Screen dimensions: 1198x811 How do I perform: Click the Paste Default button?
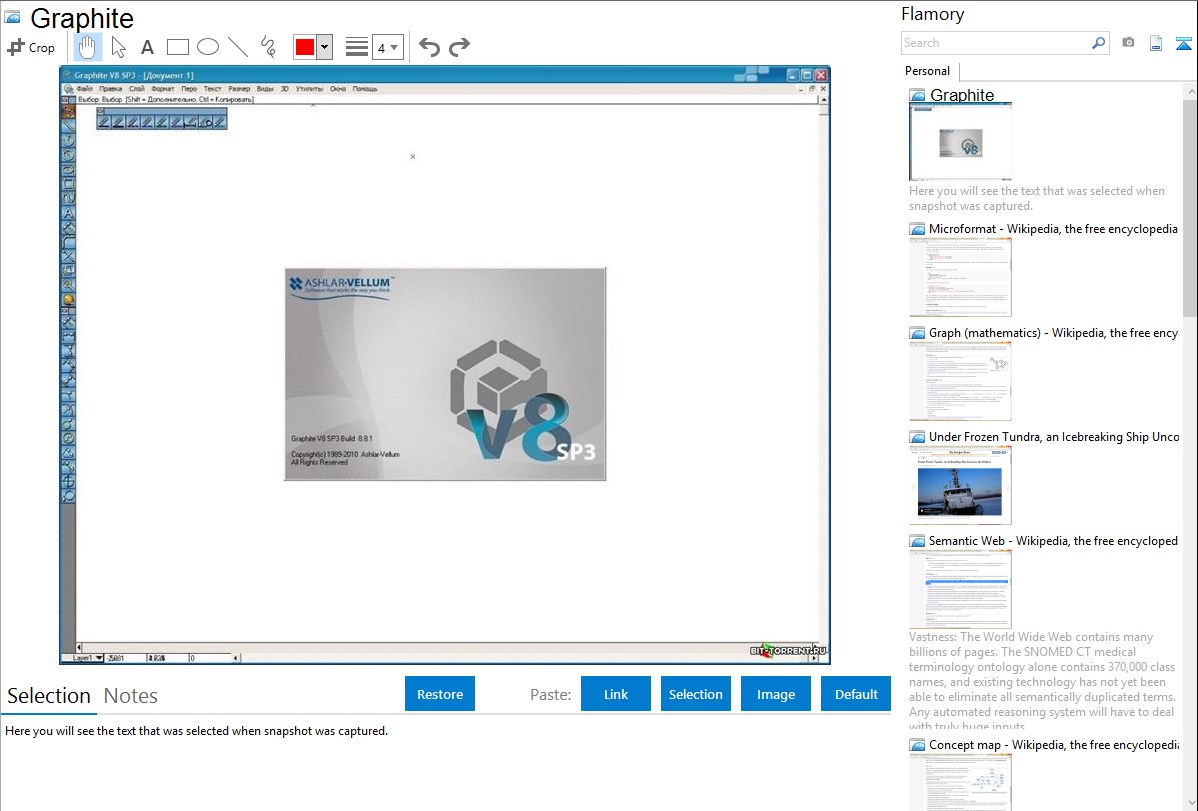(x=856, y=694)
